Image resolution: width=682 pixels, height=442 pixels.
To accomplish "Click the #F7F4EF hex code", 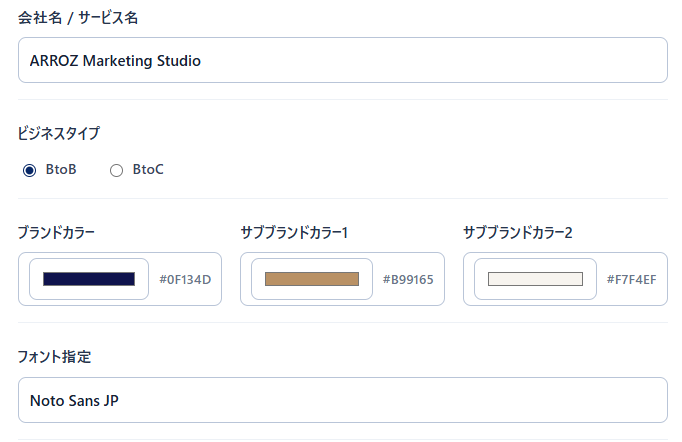I will coord(632,279).
